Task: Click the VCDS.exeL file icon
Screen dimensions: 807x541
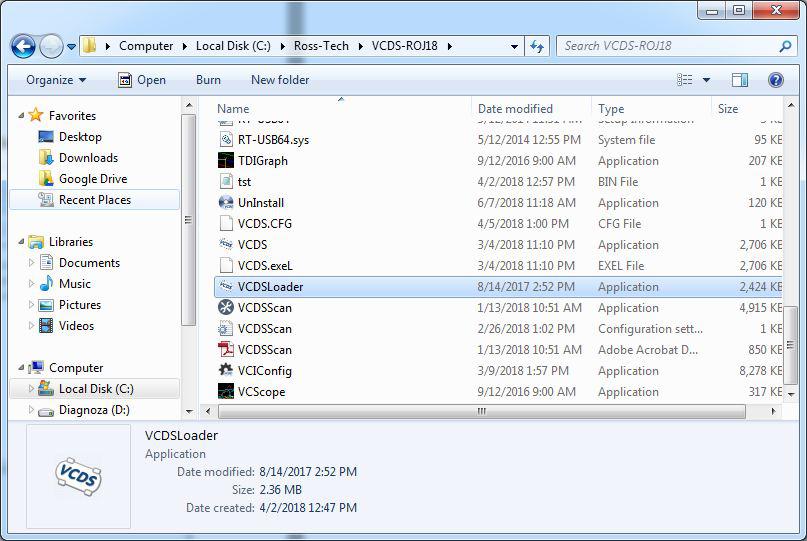Action: [x=226, y=265]
